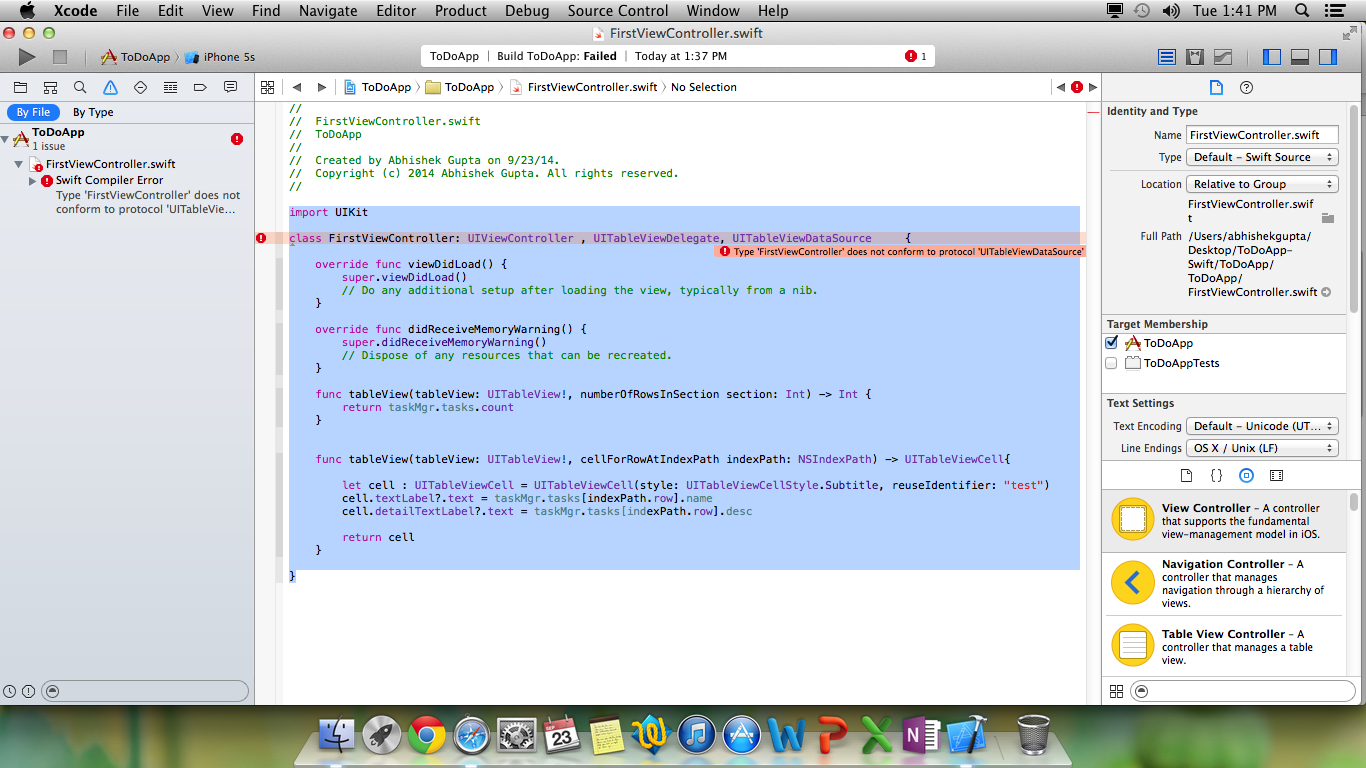1366x768 pixels.
Task: Show the Symbol navigator
Action: tap(50, 87)
